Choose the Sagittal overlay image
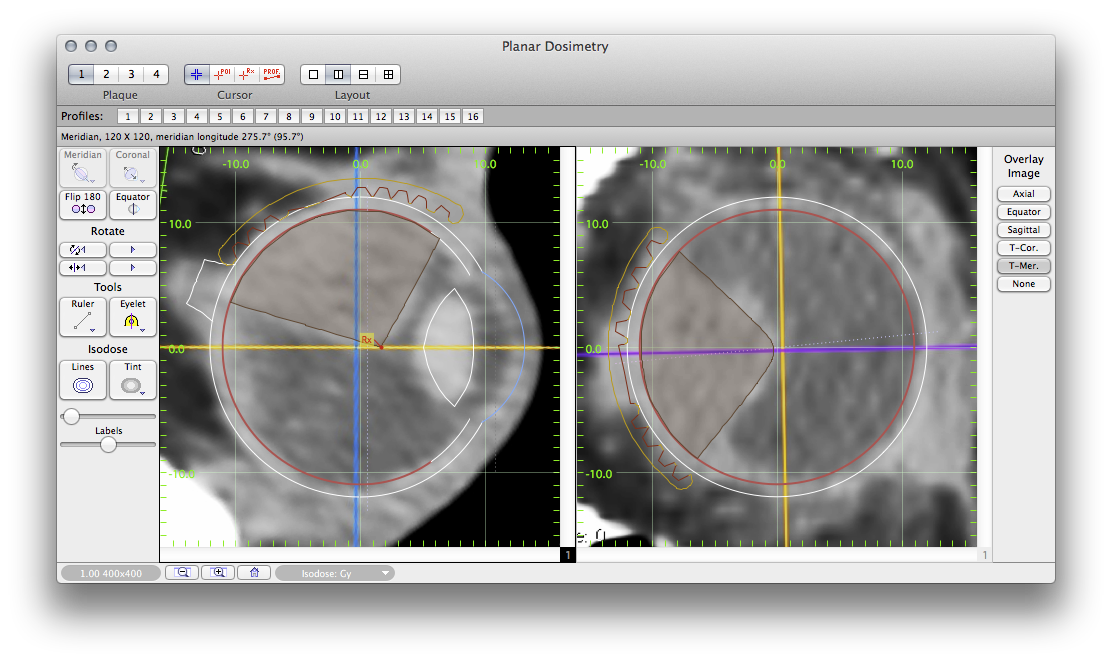Viewport: 1112px width, 662px height. pos(1023,230)
